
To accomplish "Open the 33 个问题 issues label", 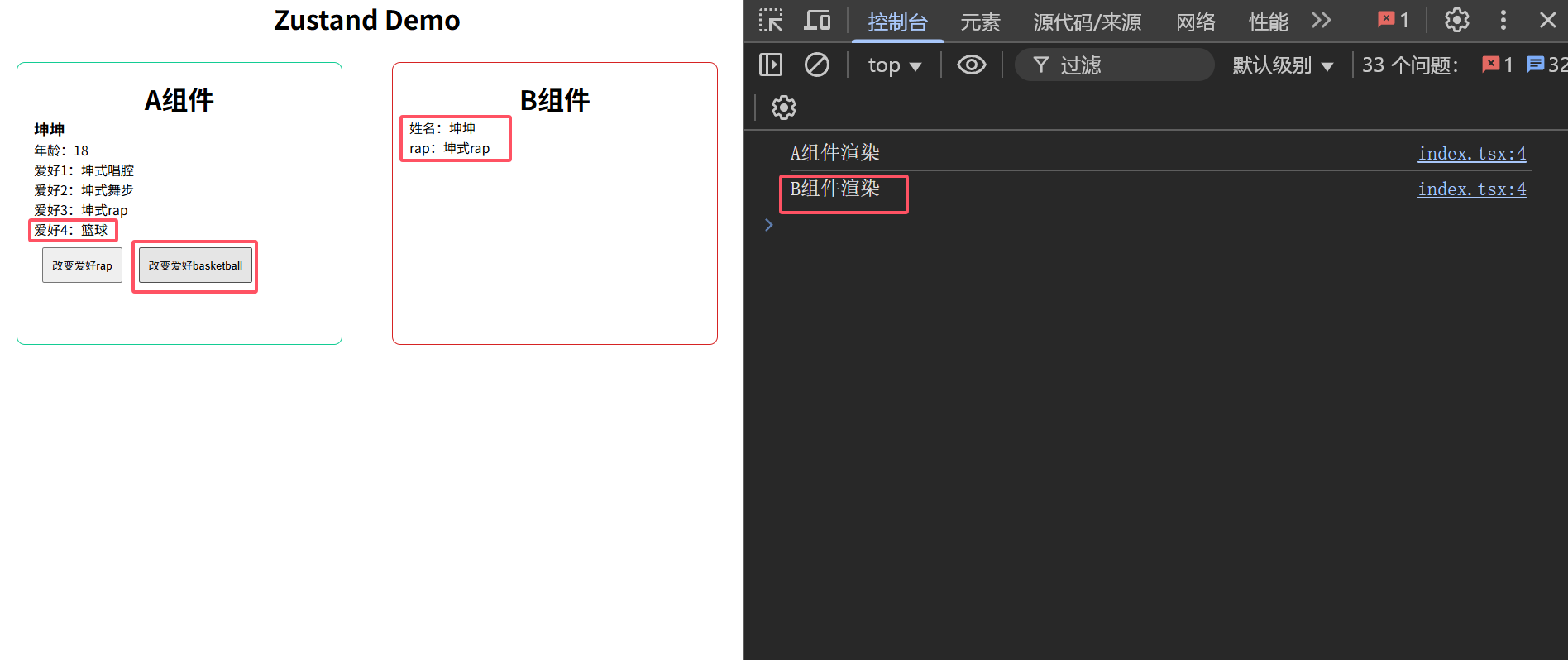I will click(1410, 65).
